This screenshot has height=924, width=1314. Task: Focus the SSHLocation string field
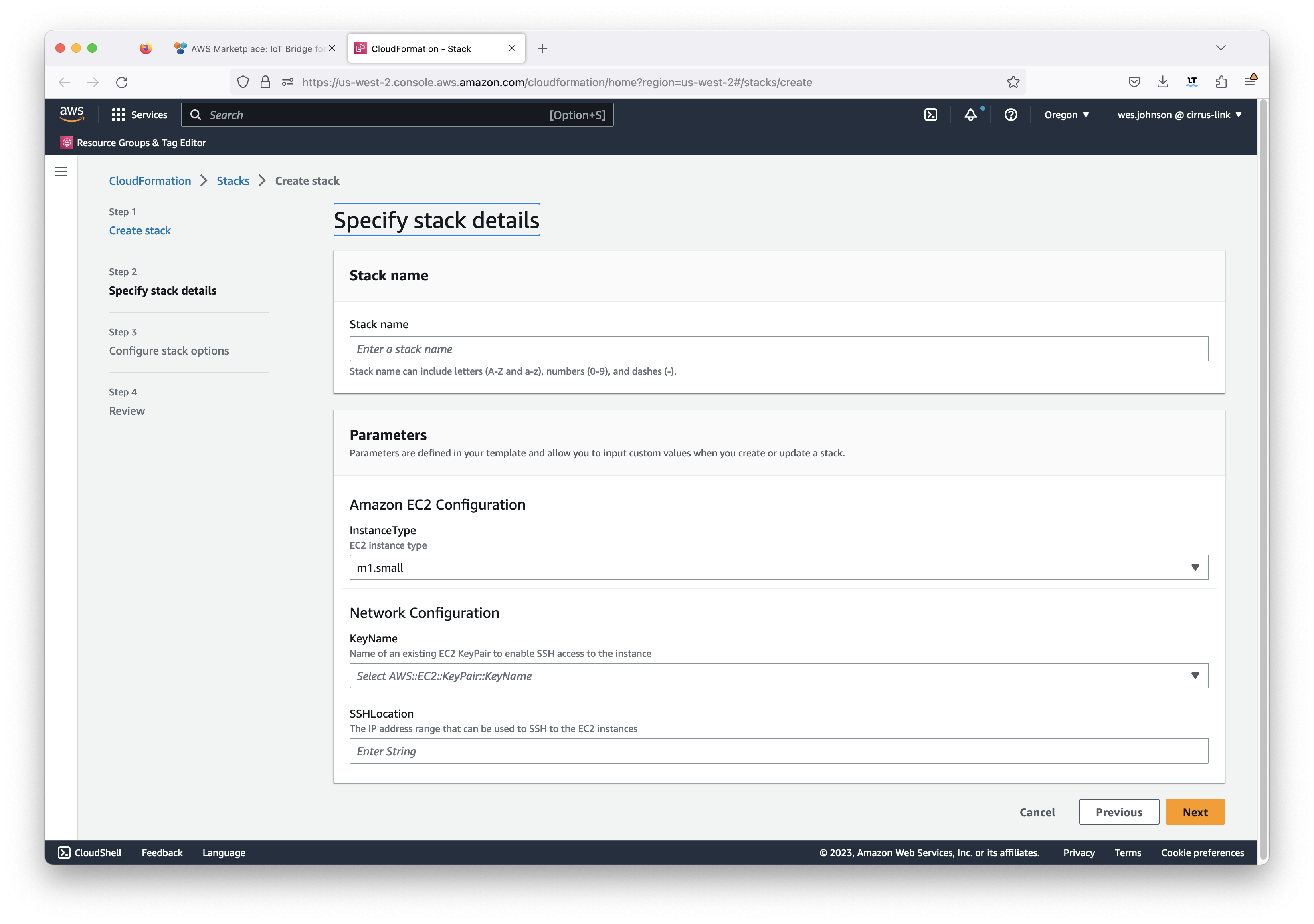coord(779,750)
